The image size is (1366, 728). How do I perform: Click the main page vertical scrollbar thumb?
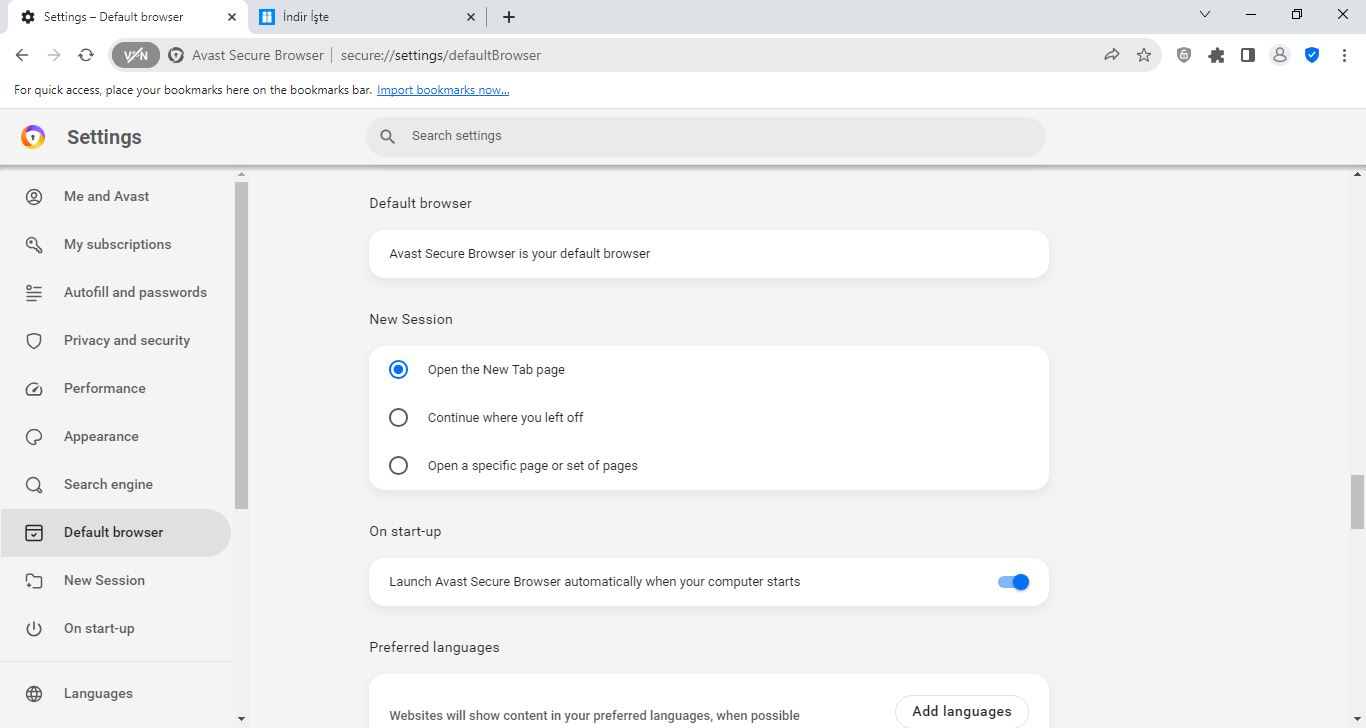[1357, 502]
